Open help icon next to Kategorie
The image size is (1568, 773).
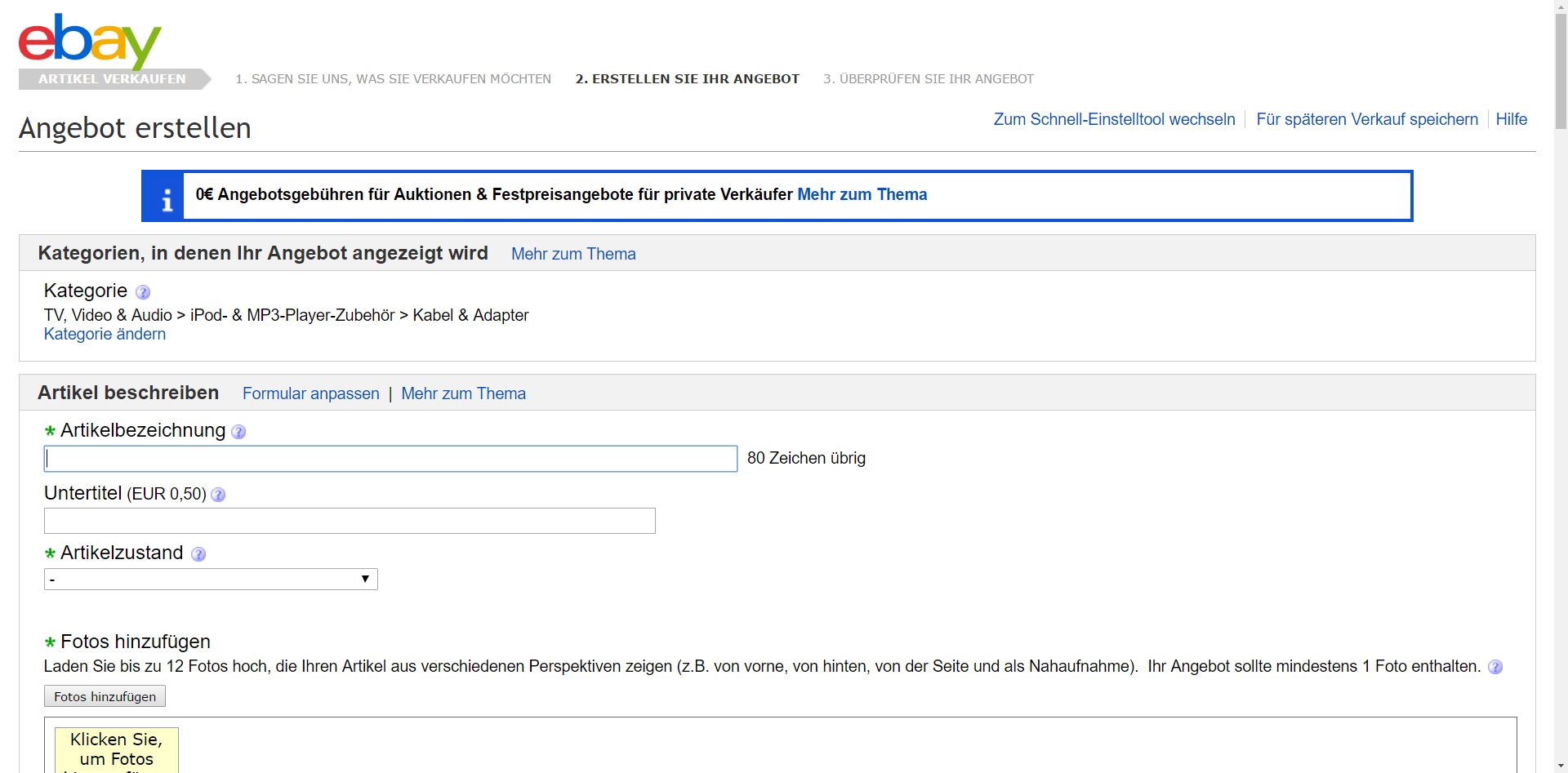[x=143, y=292]
